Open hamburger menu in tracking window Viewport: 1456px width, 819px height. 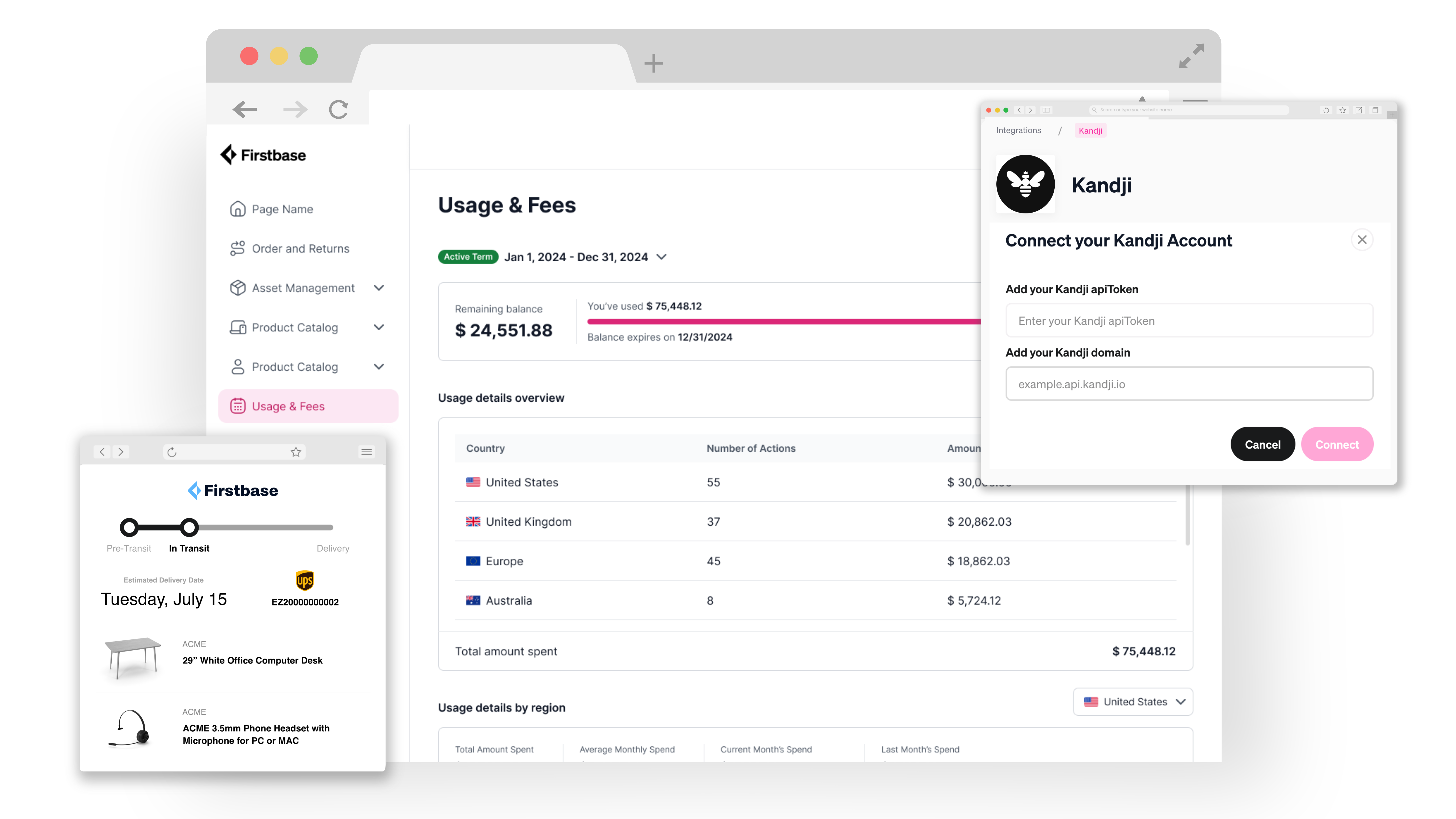pyautogui.click(x=366, y=452)
